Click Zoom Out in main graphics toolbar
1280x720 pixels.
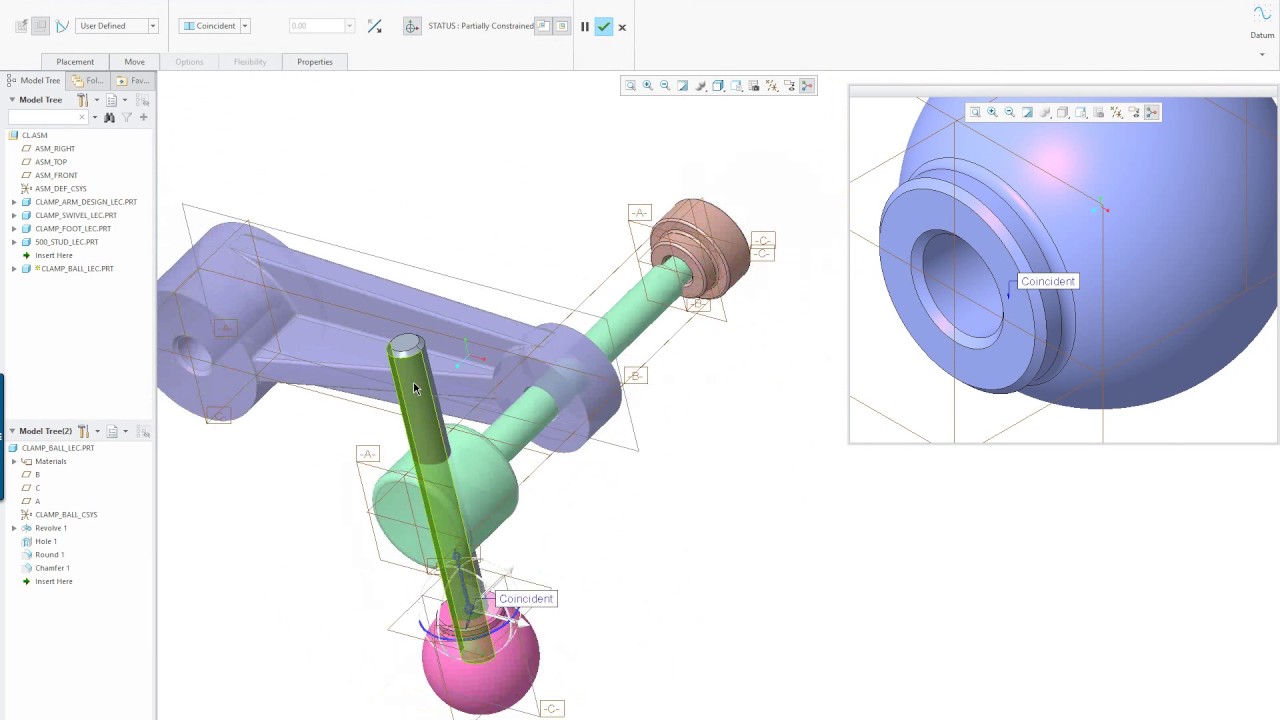pyautogui.click(x=665, y=86)
